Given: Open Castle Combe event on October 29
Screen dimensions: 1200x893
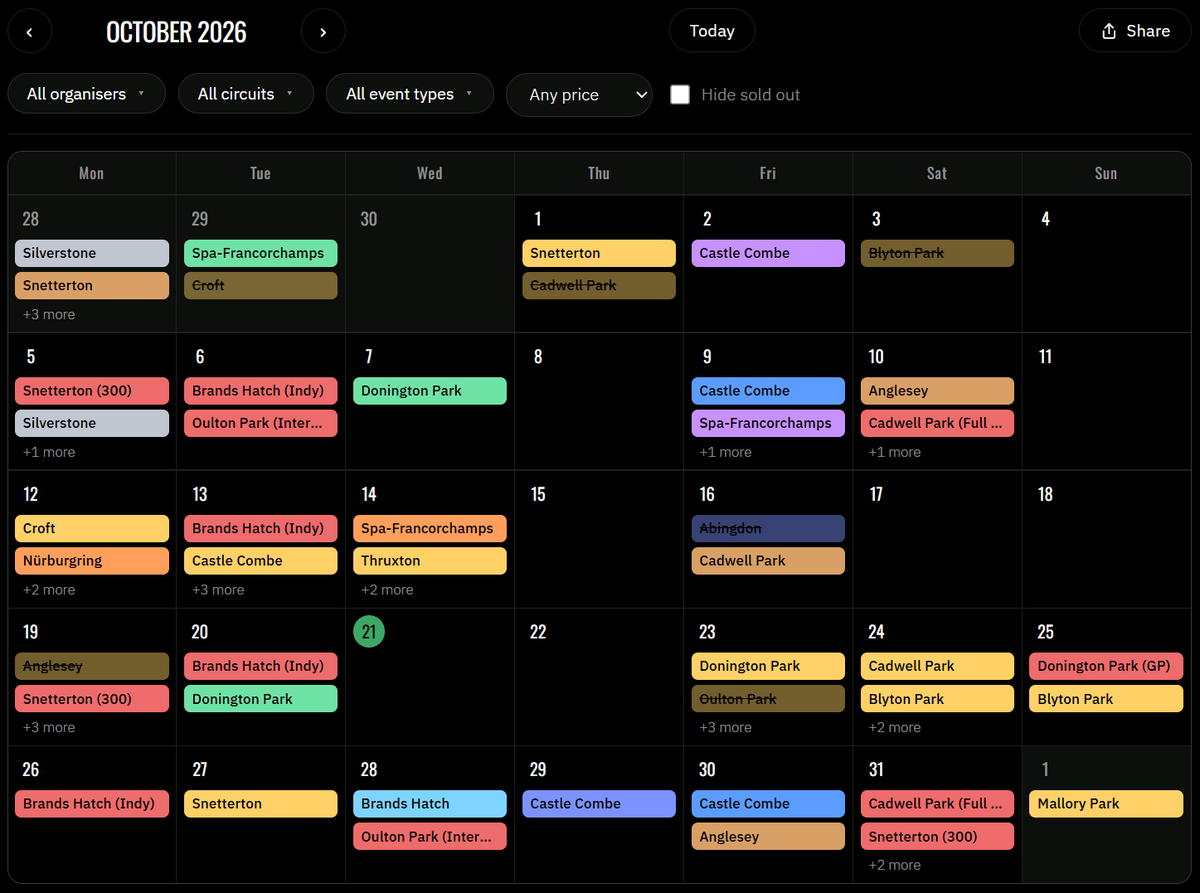Looking at the screenshot, I should [599, 804].
